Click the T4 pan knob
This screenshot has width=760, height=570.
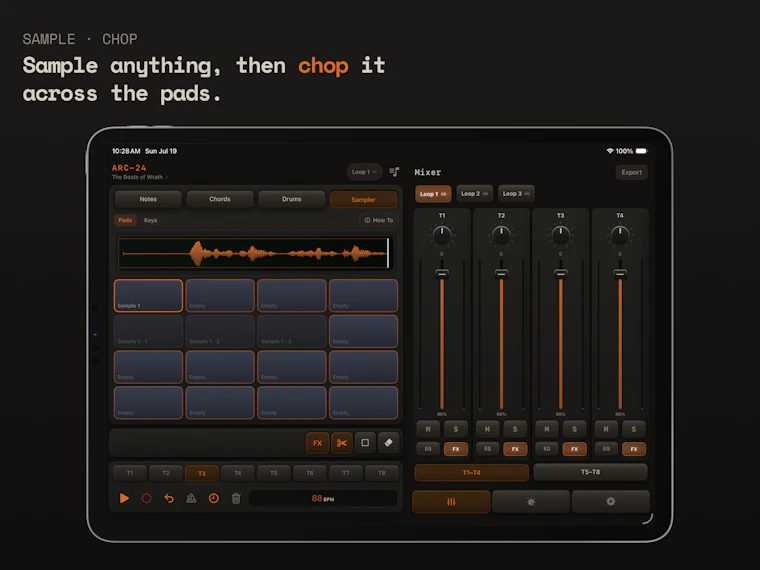click(x=620, y=235)
